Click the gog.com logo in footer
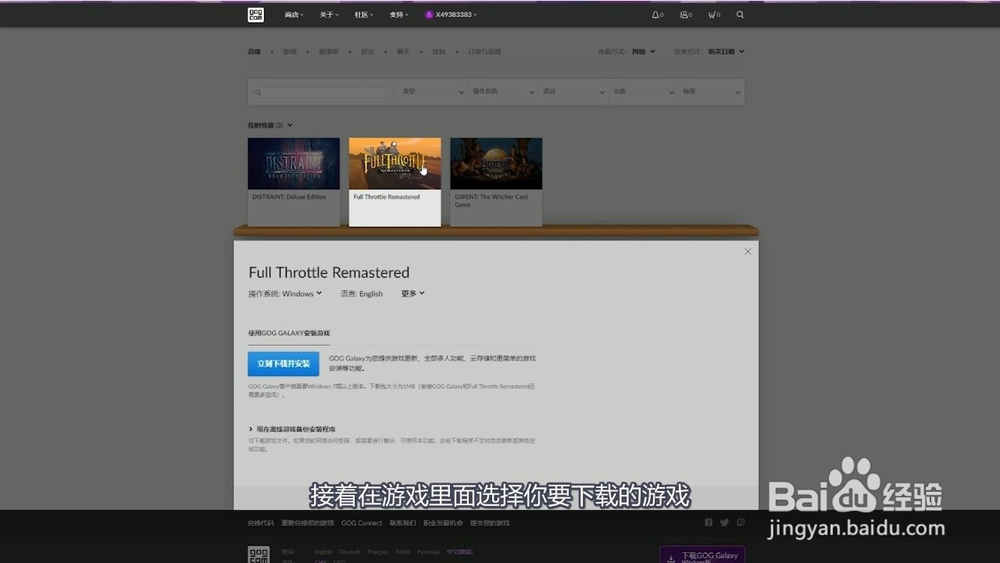The width and height of the screenshot is (1000, 563). click(258, 554)
